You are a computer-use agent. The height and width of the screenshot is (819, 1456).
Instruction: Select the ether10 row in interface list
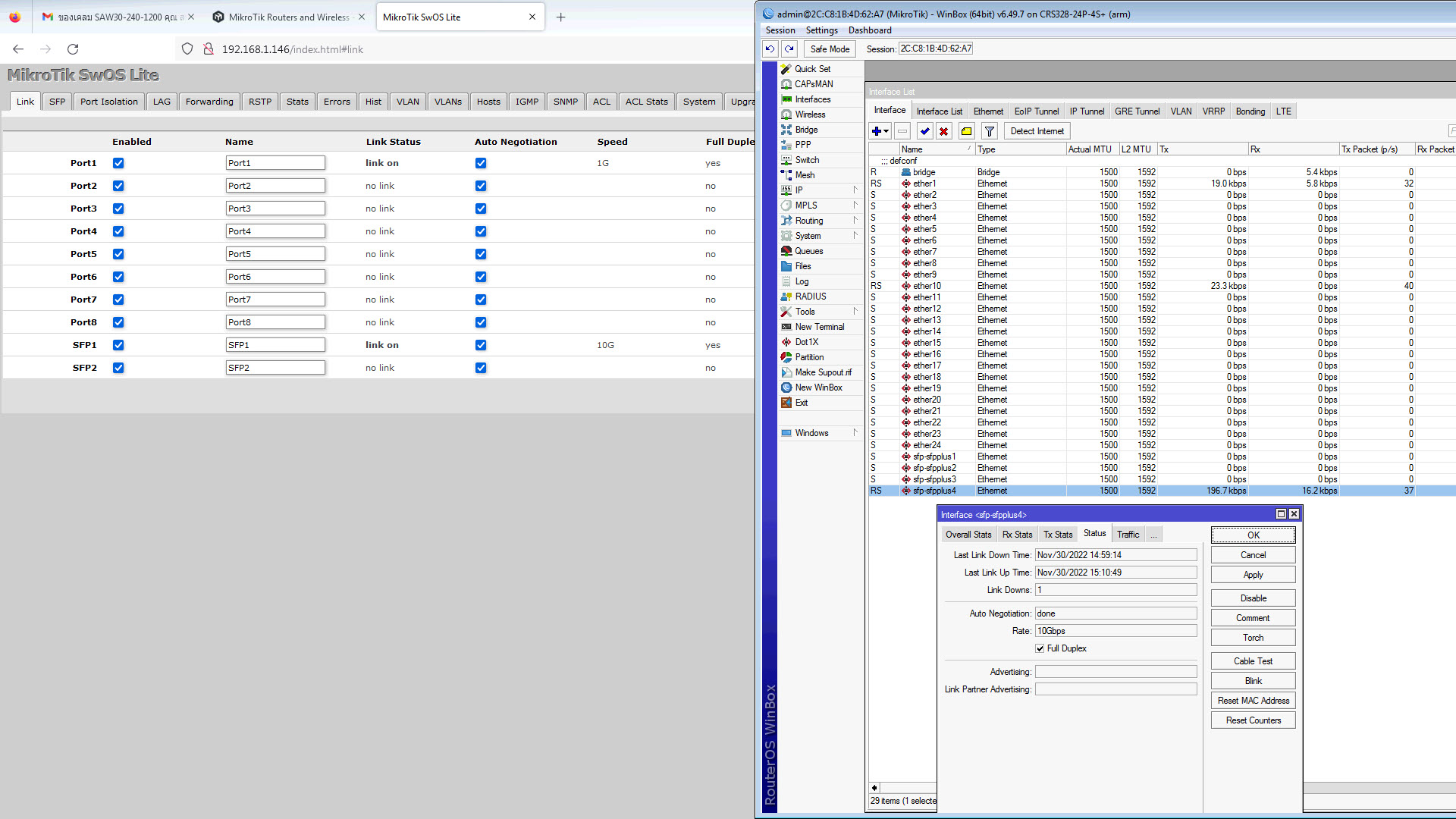pyautogui.click(x=927, y=286)
